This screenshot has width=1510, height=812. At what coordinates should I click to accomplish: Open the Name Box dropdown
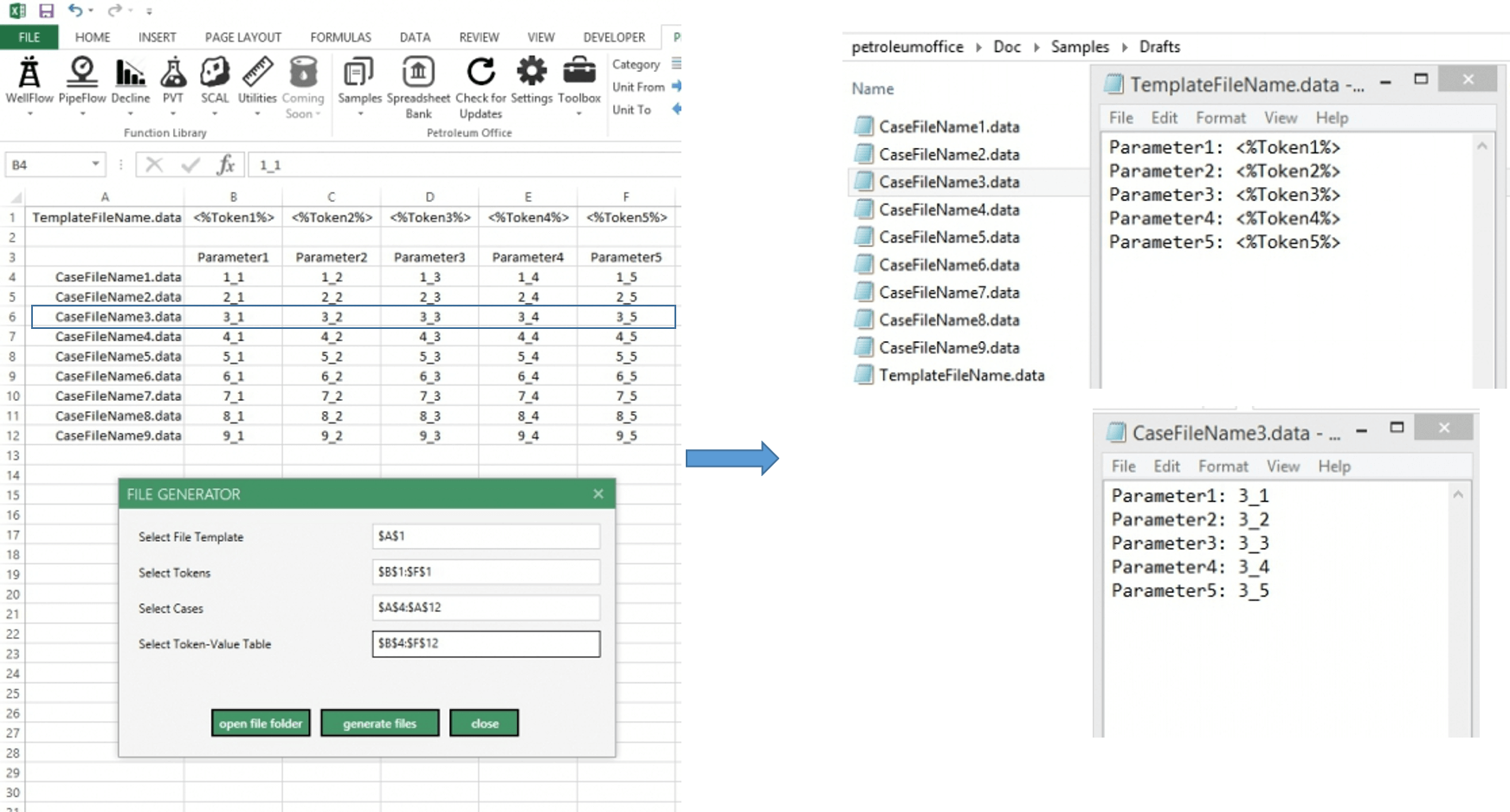pyautogui.click(x=94, y=164)
